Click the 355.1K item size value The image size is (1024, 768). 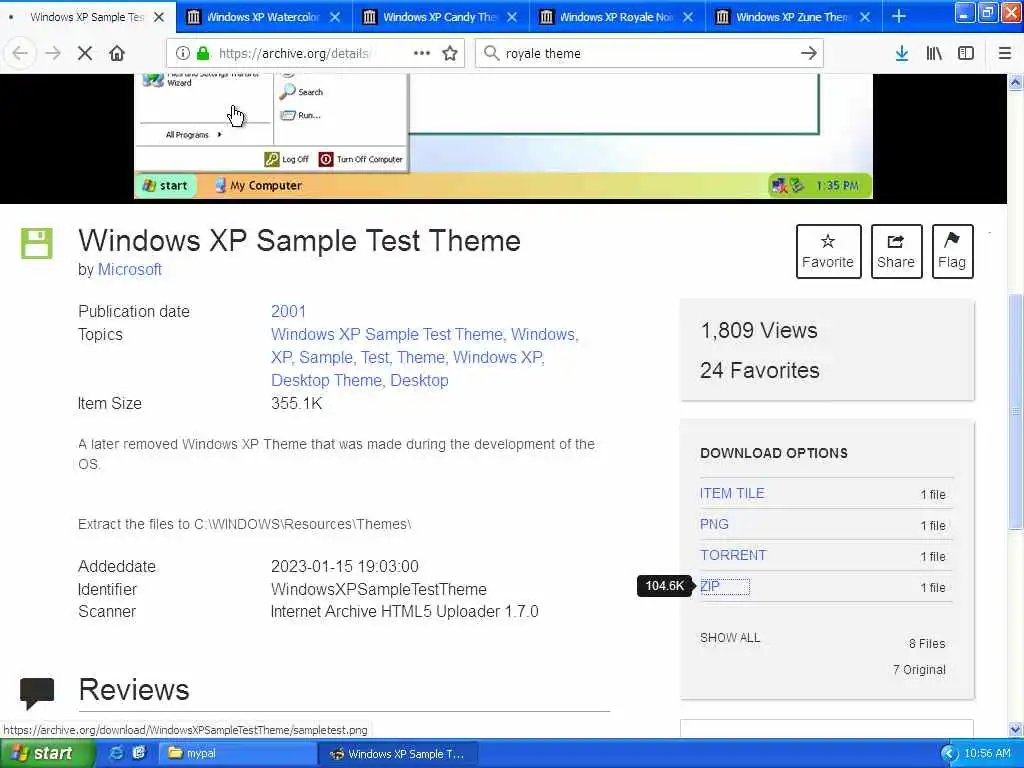296,404
